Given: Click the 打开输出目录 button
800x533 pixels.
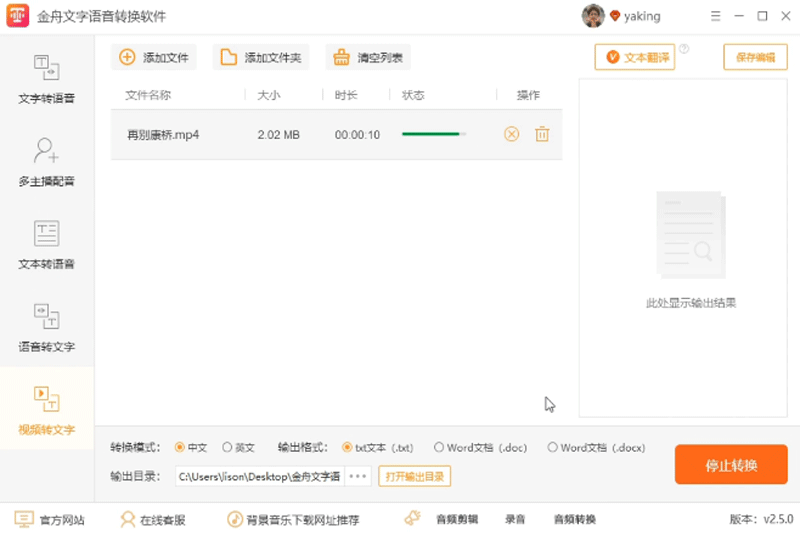Looking at the screenshot, I should [414, 476].
